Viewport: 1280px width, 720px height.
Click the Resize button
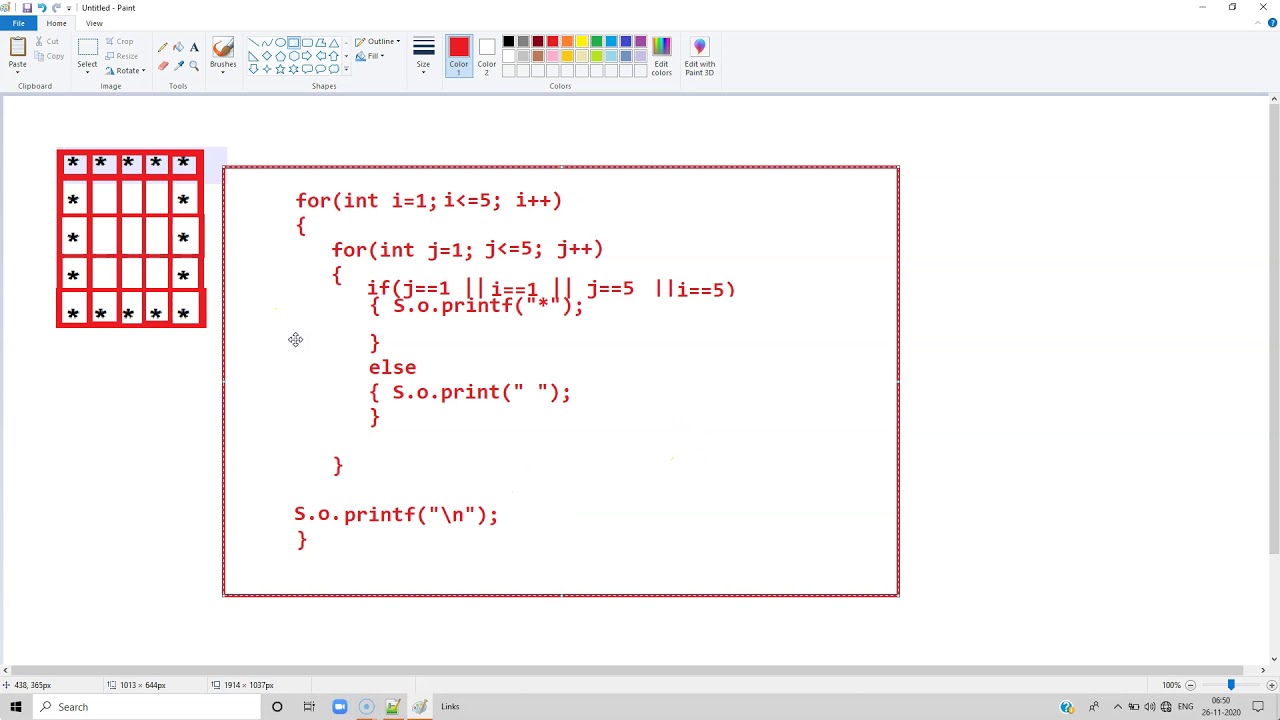click(121, 56)
